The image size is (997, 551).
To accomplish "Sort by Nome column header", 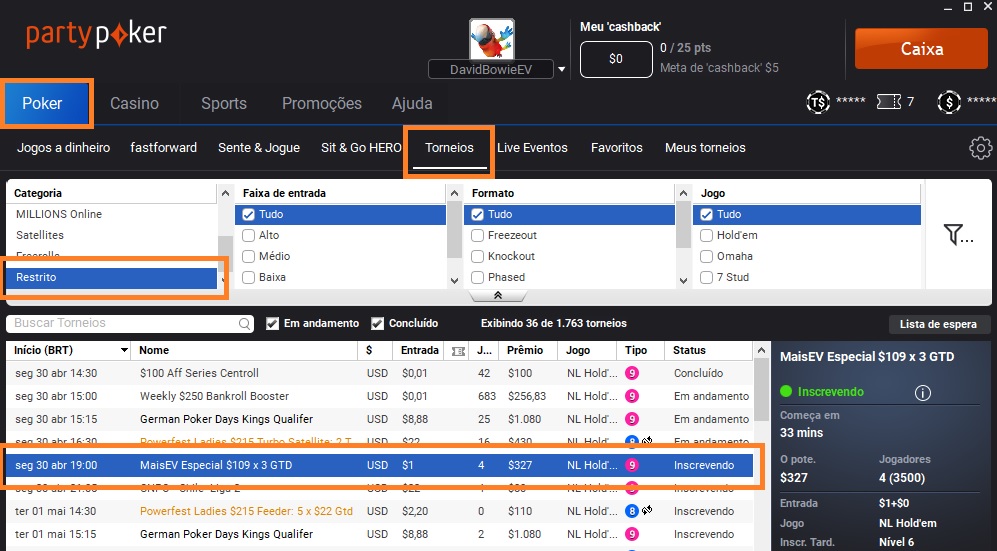I will click(154, 350).
